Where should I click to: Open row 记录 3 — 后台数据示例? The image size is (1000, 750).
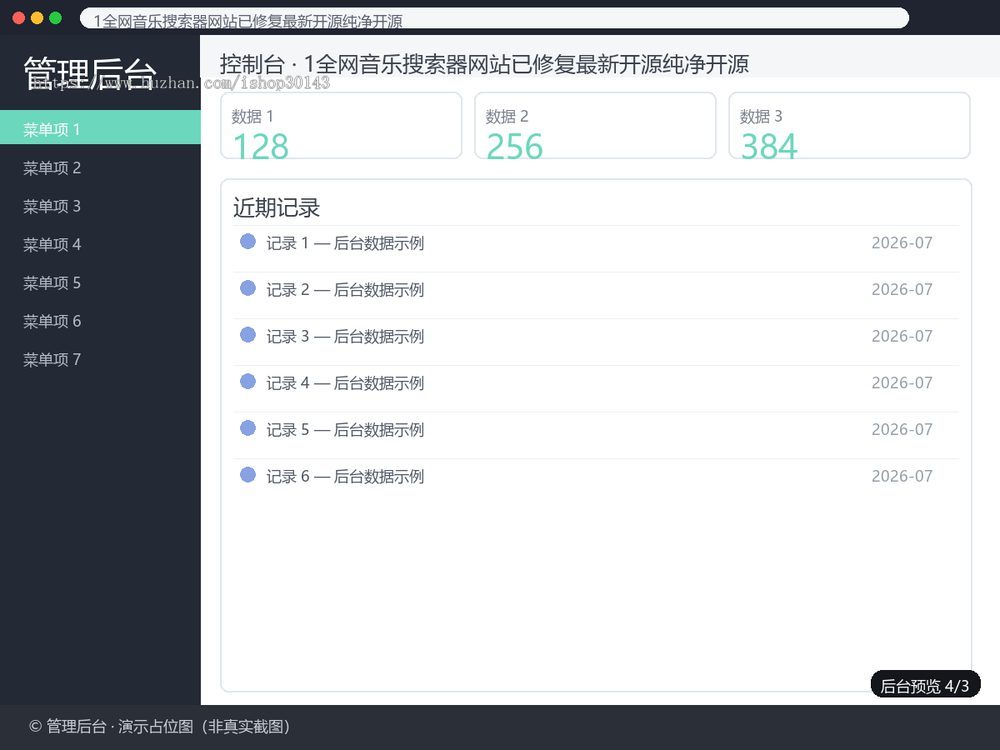(x=596, y=342)
